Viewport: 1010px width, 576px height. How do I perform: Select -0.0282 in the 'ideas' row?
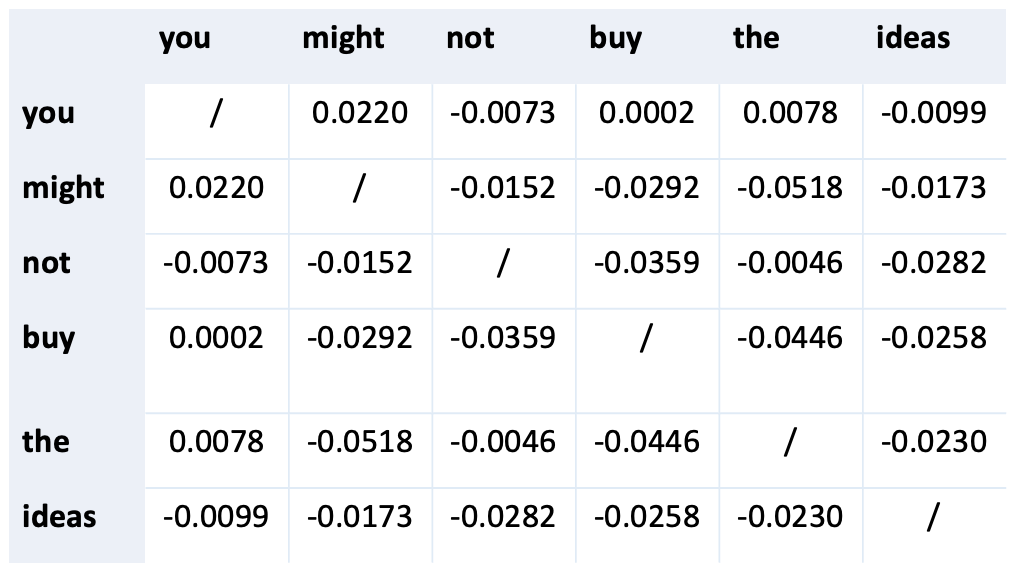click(x=502, y=516)
